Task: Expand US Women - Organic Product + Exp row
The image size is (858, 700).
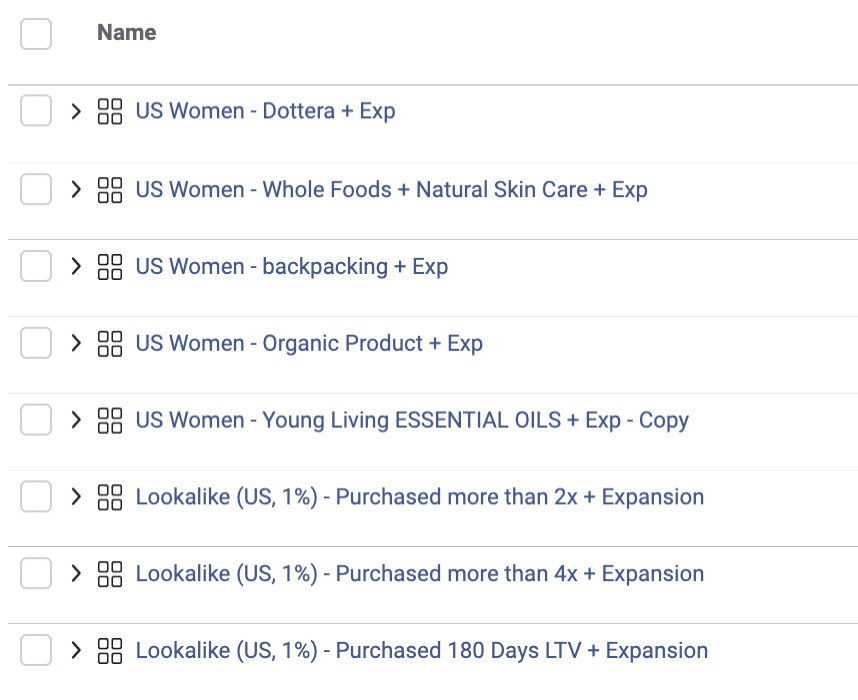Action: click(76, 344)
